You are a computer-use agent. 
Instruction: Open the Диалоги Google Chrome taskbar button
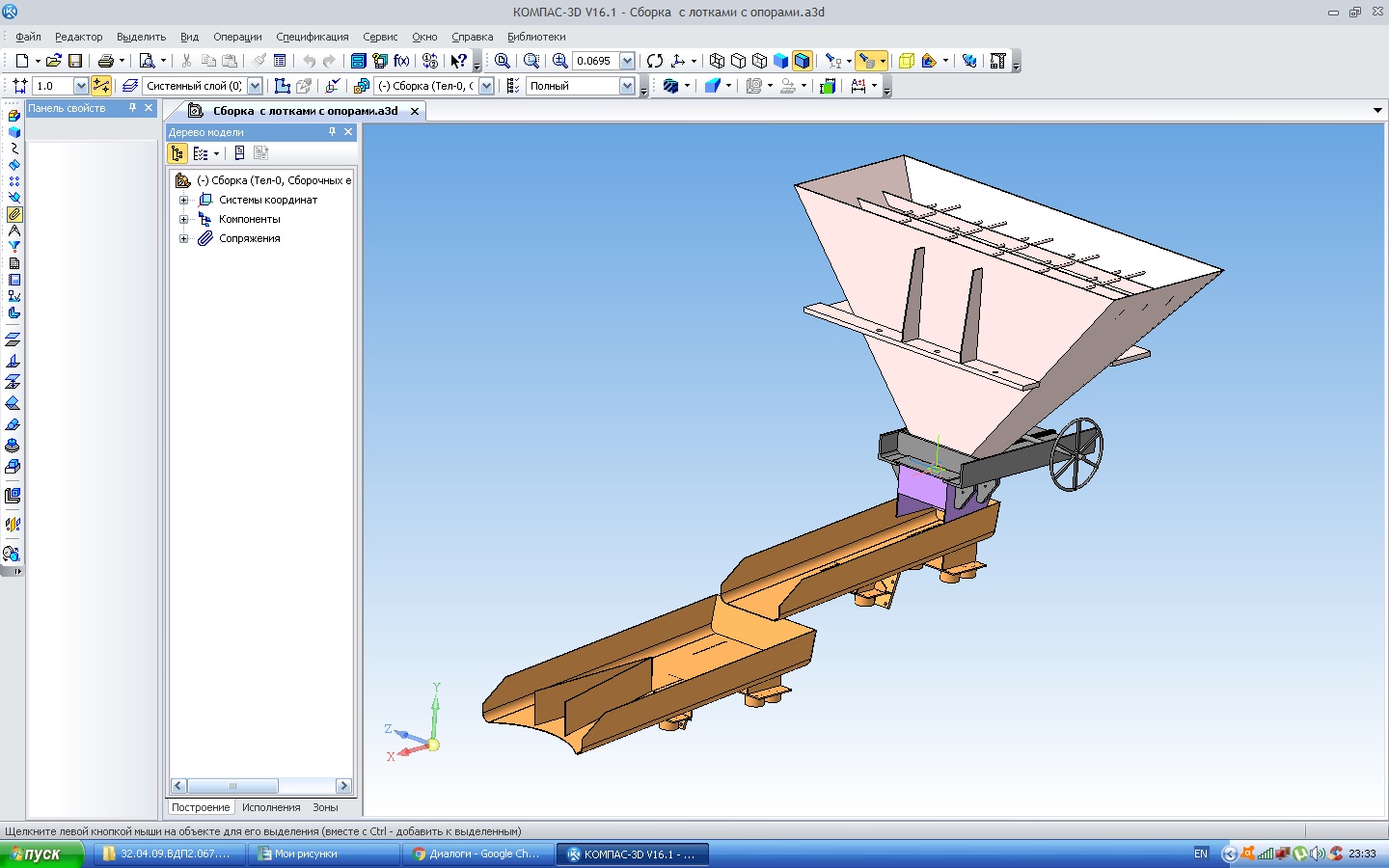pyautogui.click(x=477, y=854)
